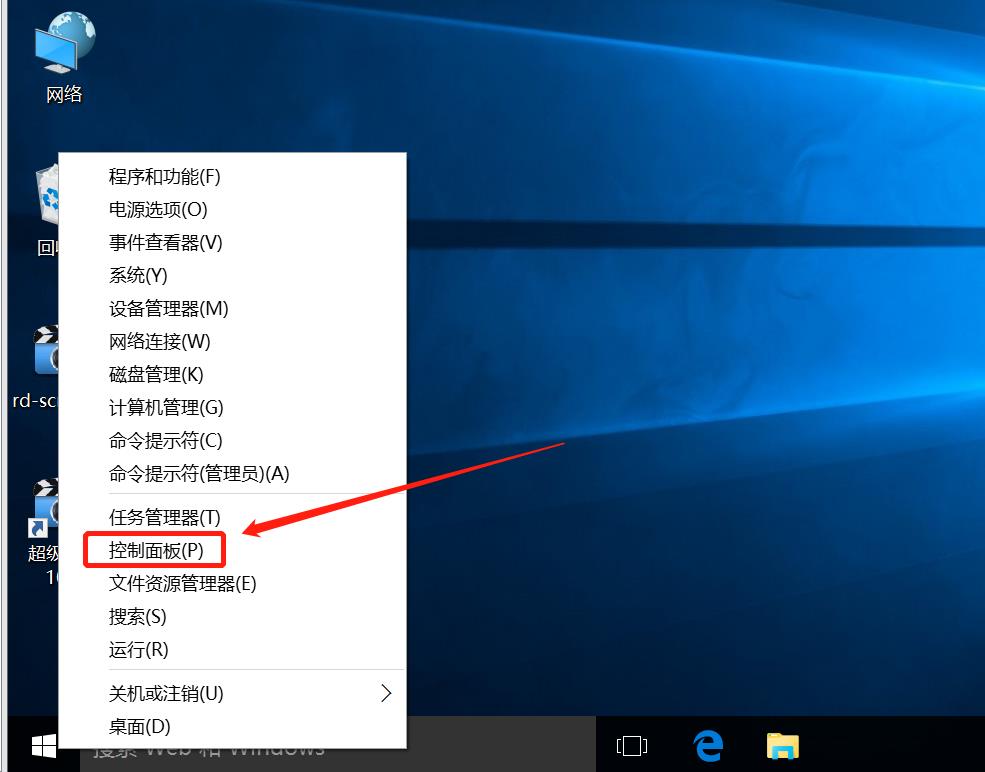Click the Windows Start button
Screen dimensions: 985x772
[x=42, y=746]
